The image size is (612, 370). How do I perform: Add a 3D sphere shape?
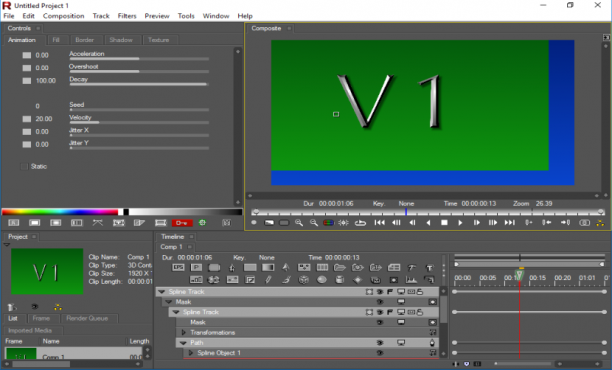tap(322, 280)
